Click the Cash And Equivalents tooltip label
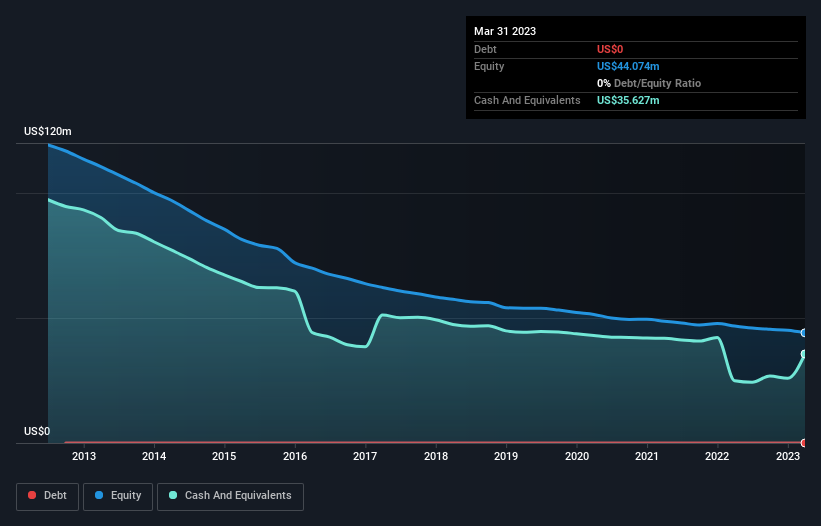This screenshot has width=821, height=526. click(x=527, y=100)
